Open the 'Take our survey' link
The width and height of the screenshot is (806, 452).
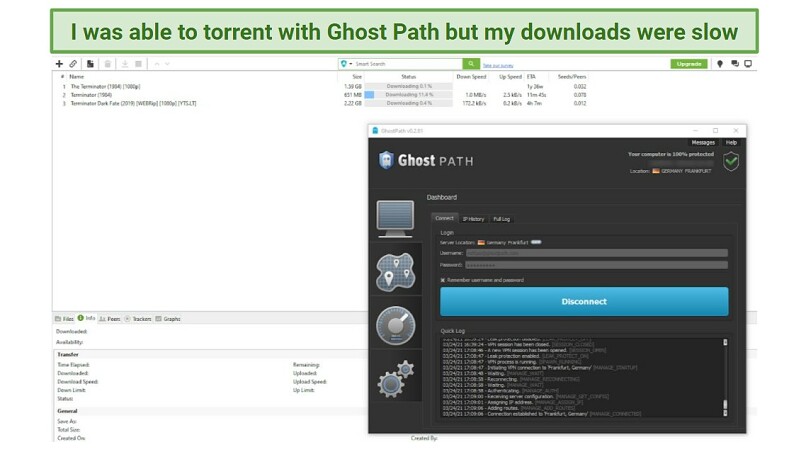pos(498,65)
